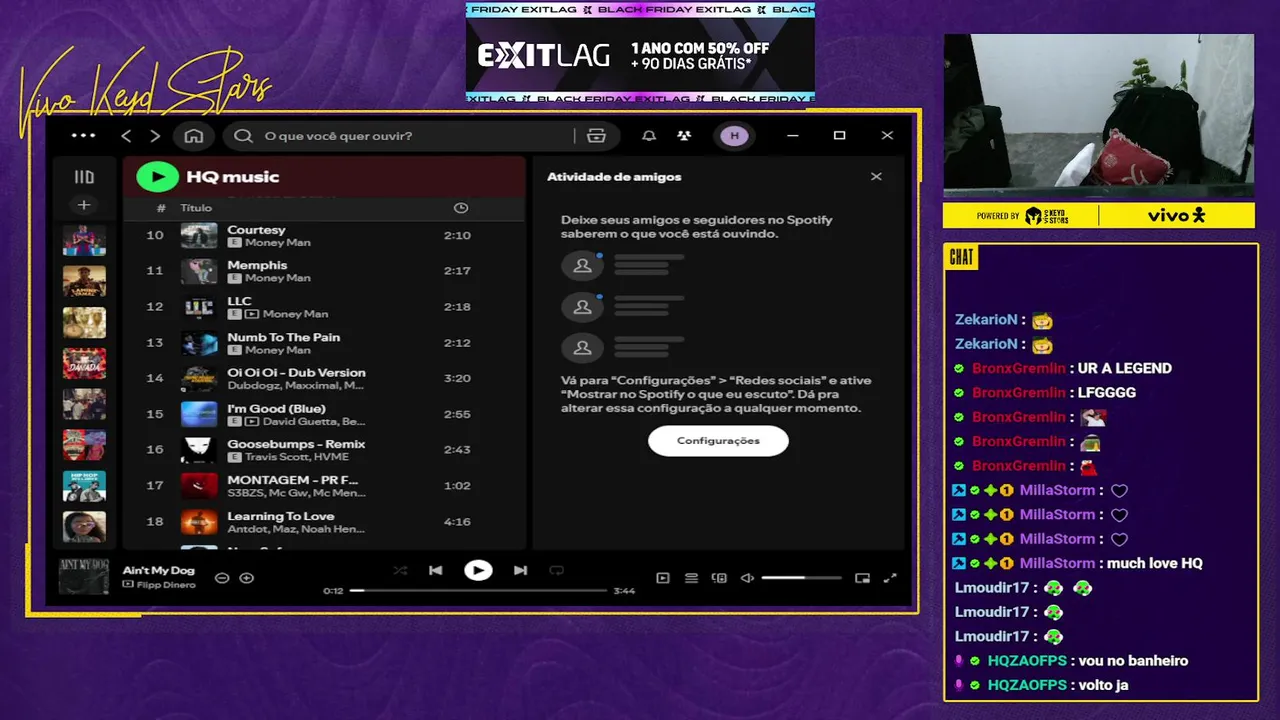The height and width of the screenshot is (720, 1280).
Task: Skip to the next track
Action: point(520,570)
